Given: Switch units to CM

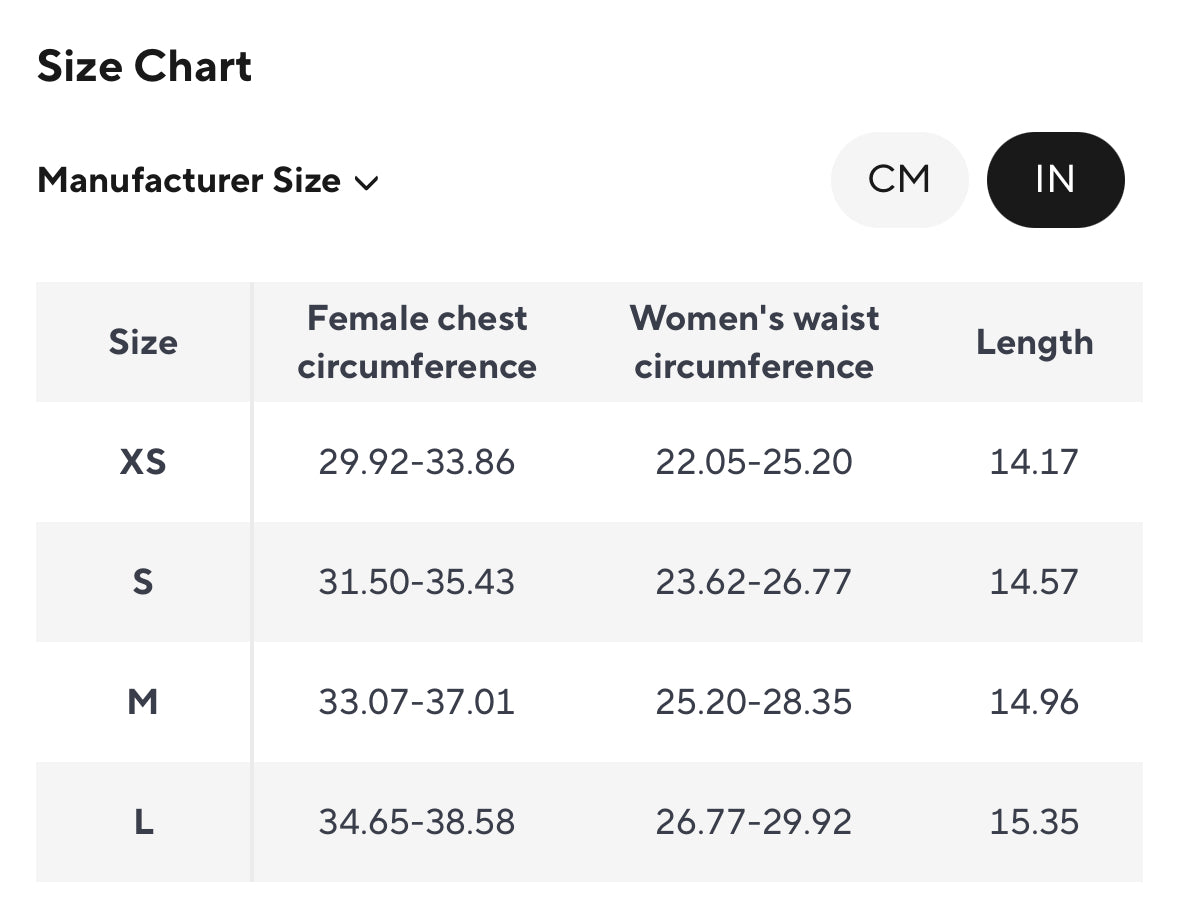Looking at the screenshot, I should point(899,180).
